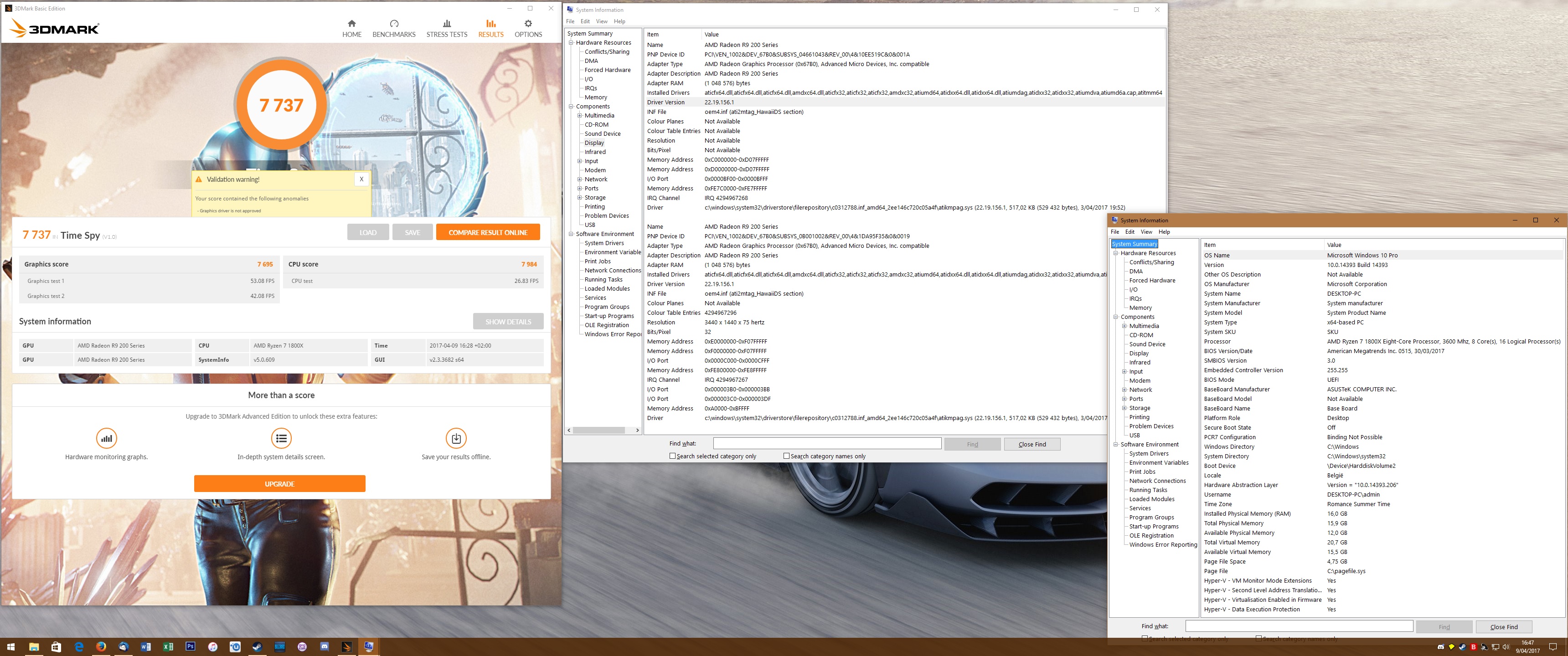Open Discord from the taskbar

325,647
